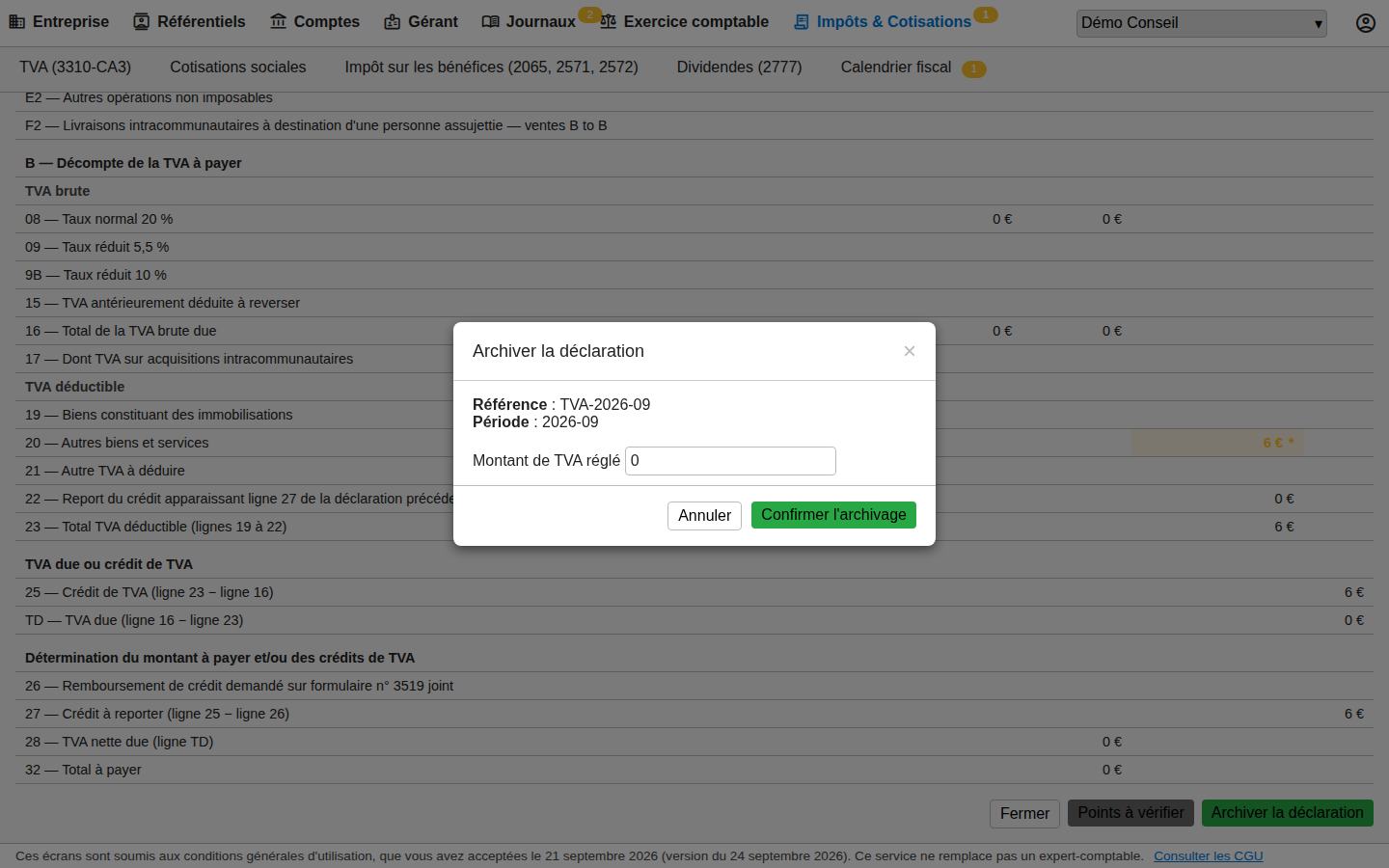Click the Impôts & Cotisations badge 1

[x=985, y=14]
